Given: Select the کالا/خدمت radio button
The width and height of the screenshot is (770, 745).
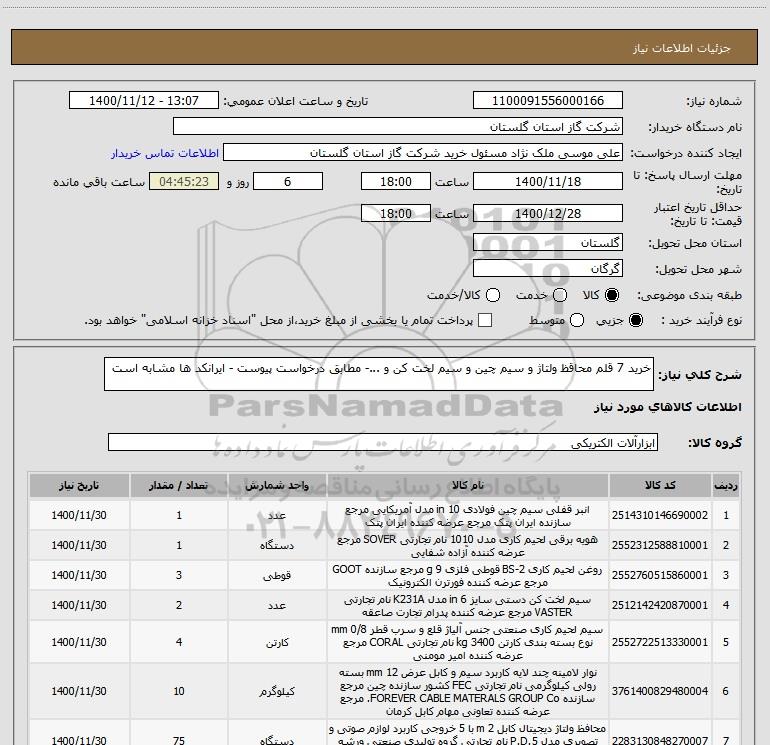Looking at the screenshot, I should tap(493, 295).
